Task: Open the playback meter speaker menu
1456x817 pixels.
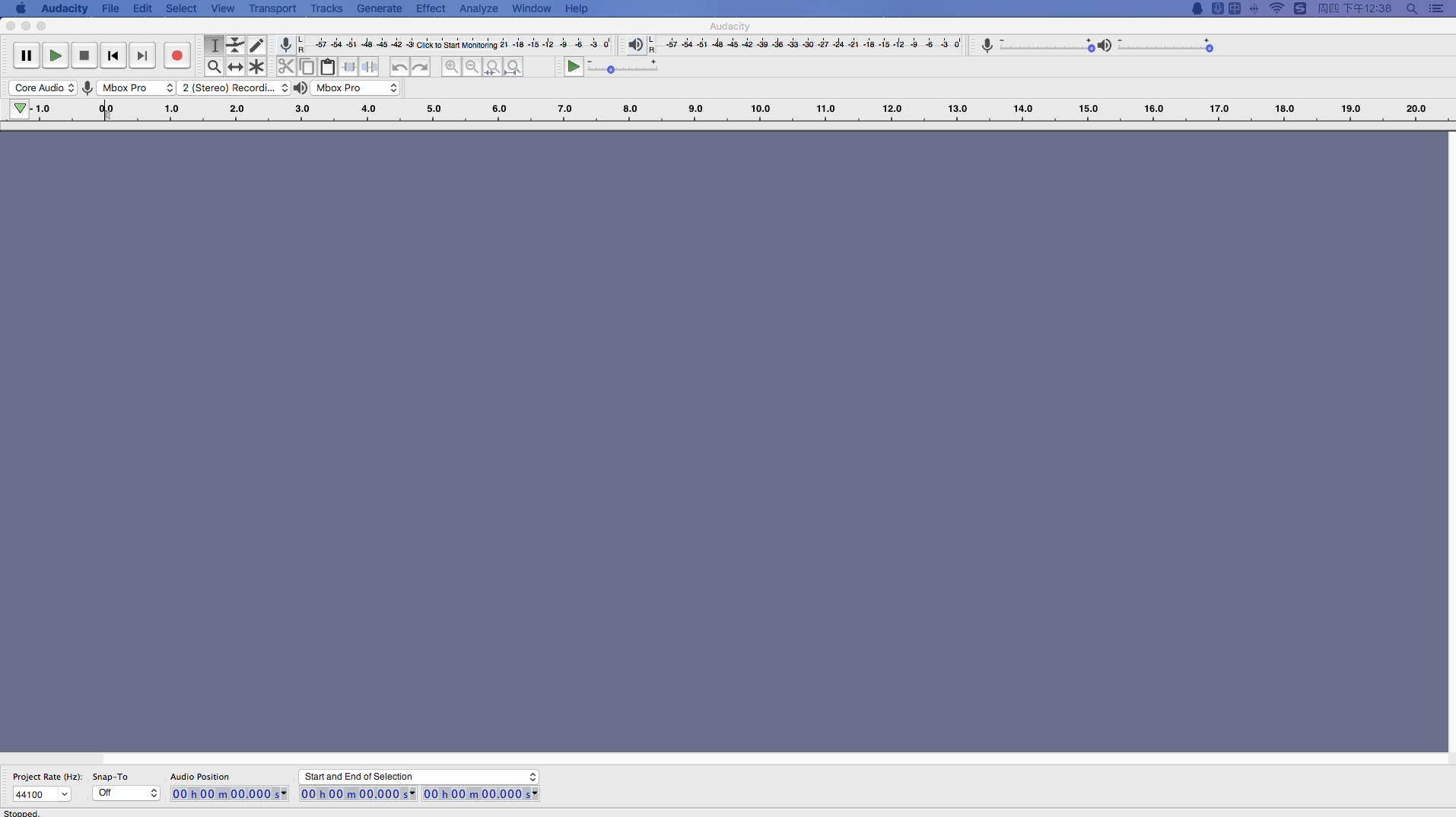Action: click(635, 45)
